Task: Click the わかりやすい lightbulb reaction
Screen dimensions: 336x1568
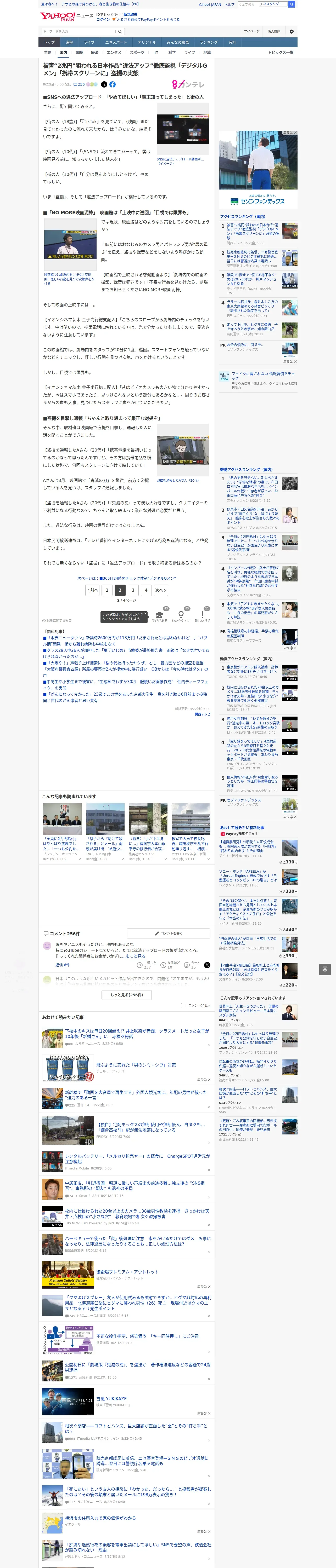Action: (181, 615)
